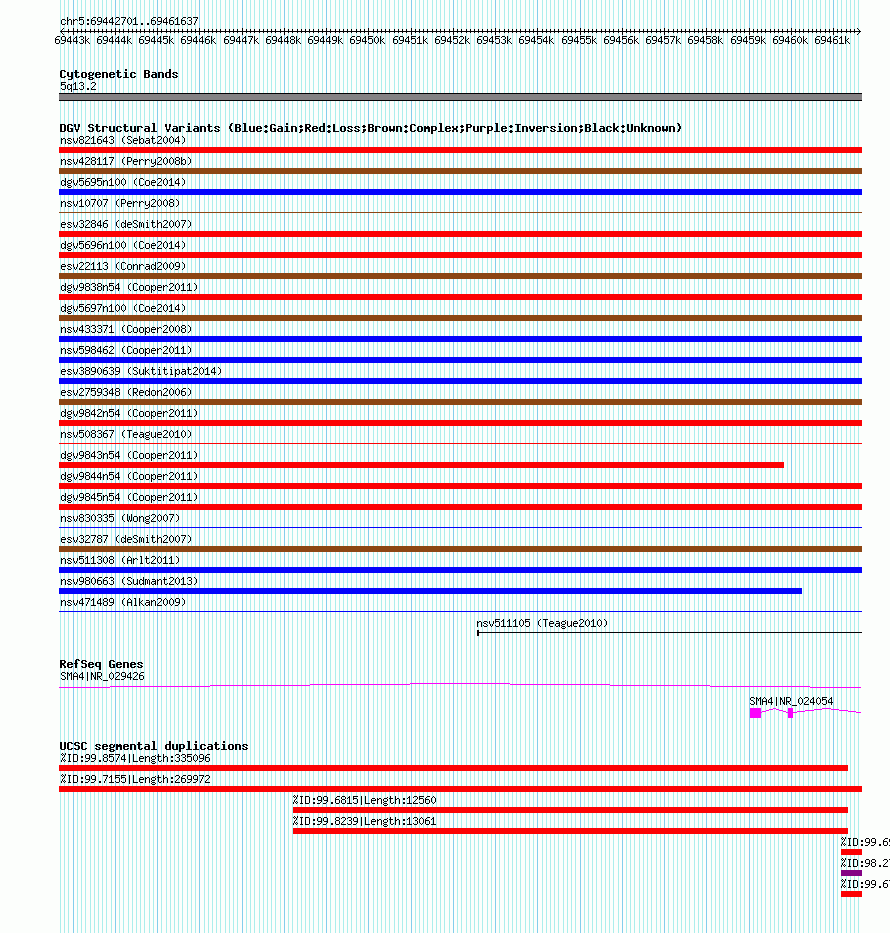
Task: Click the dgv9838n54 (Cooper2011) label
Action: click(x=129, y=287)
